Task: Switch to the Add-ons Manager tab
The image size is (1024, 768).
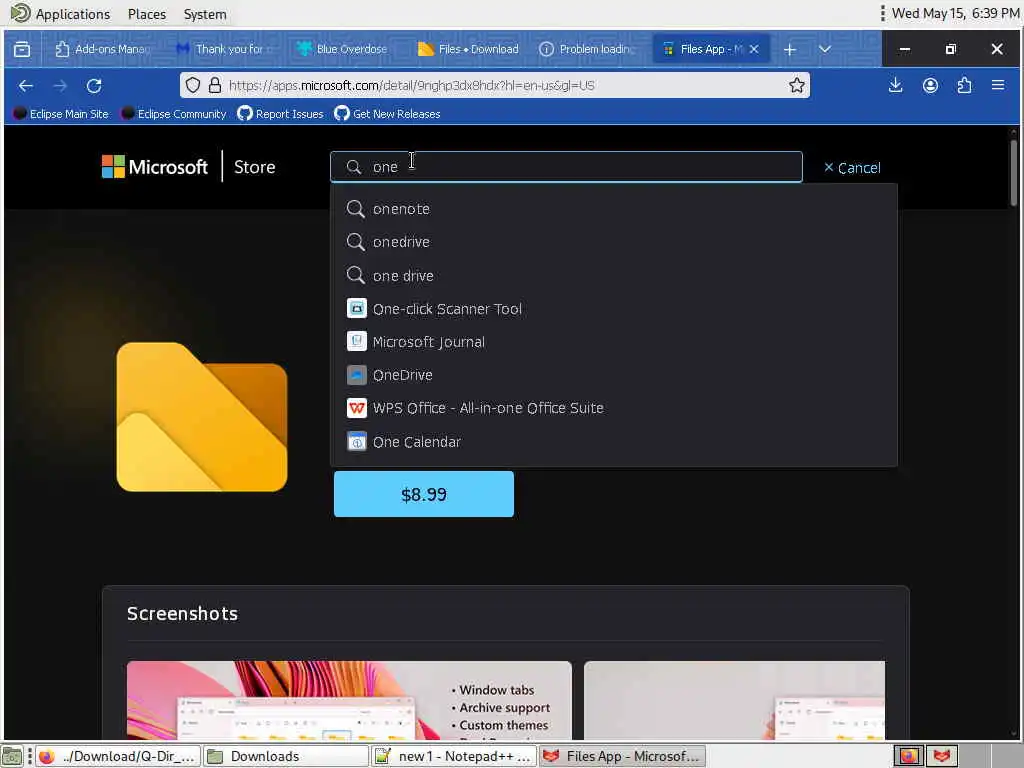Action: (x=103, y=49)
